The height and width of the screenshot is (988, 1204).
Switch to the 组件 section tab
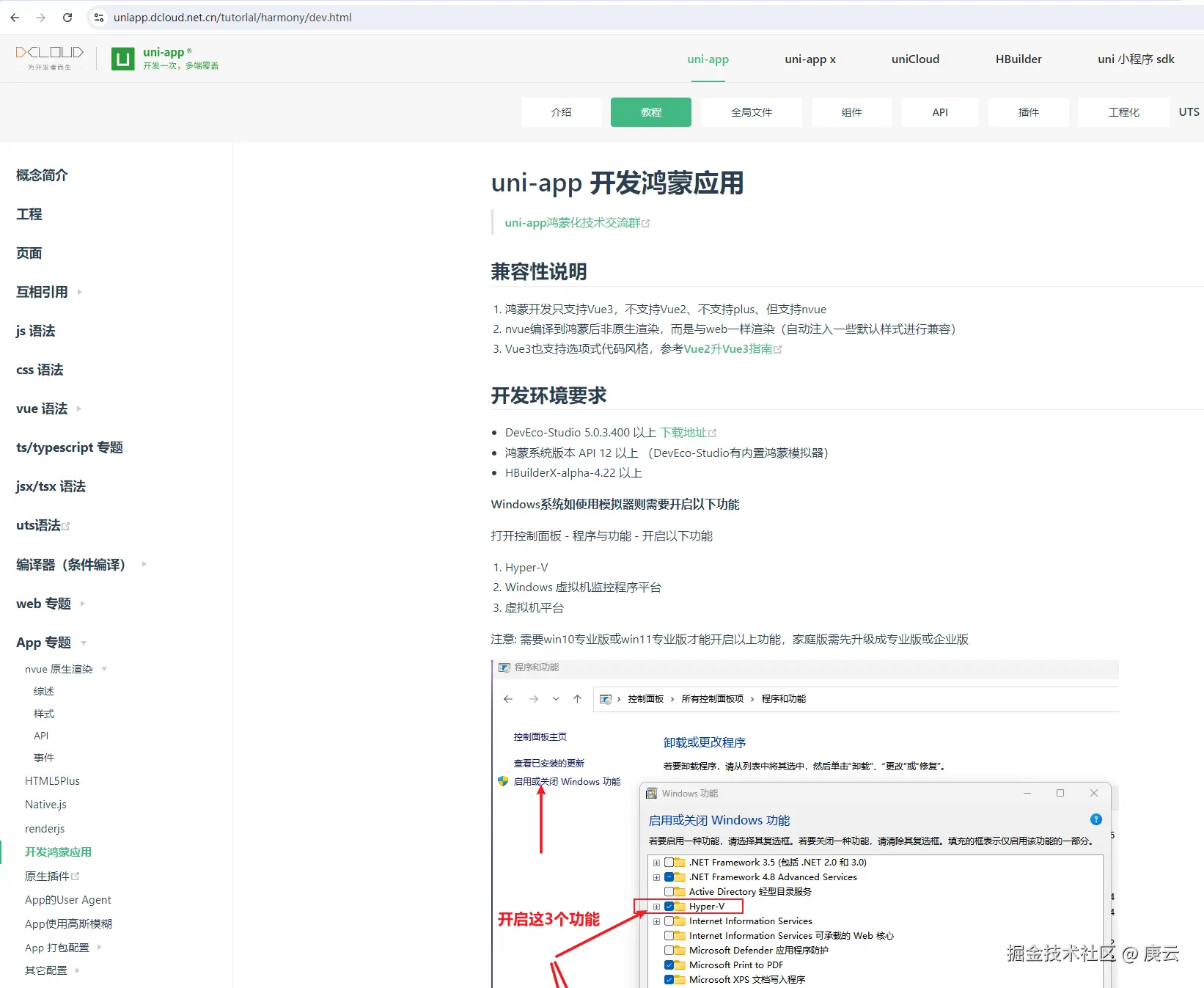coord(852,112)
